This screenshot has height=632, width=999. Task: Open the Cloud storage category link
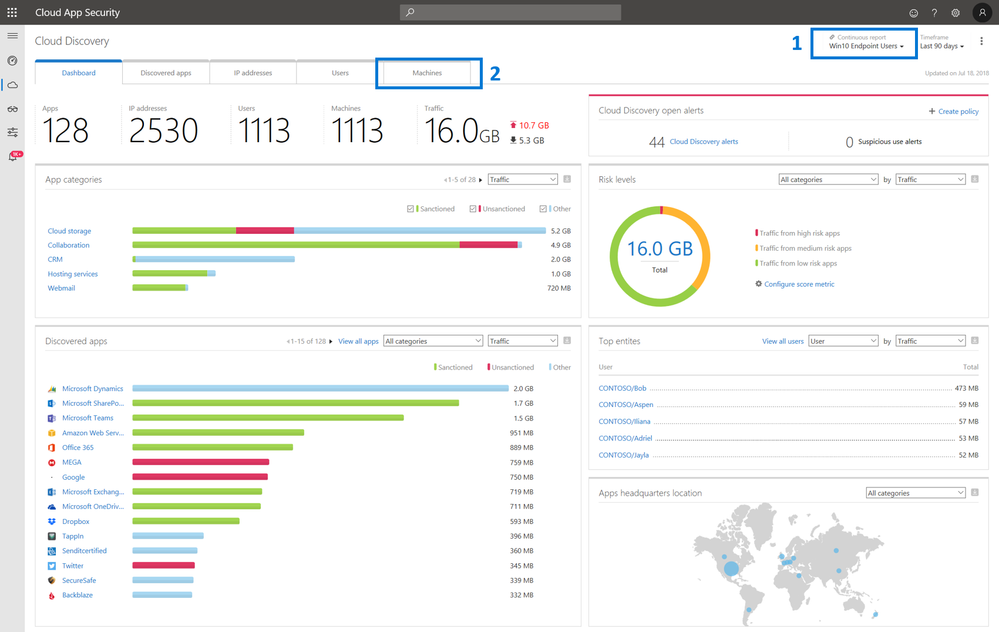69,231
